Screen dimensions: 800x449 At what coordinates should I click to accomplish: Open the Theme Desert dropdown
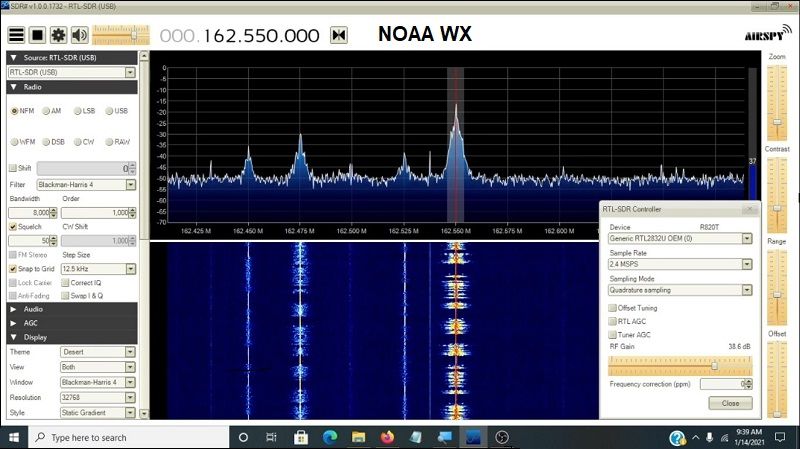[130, 352]
